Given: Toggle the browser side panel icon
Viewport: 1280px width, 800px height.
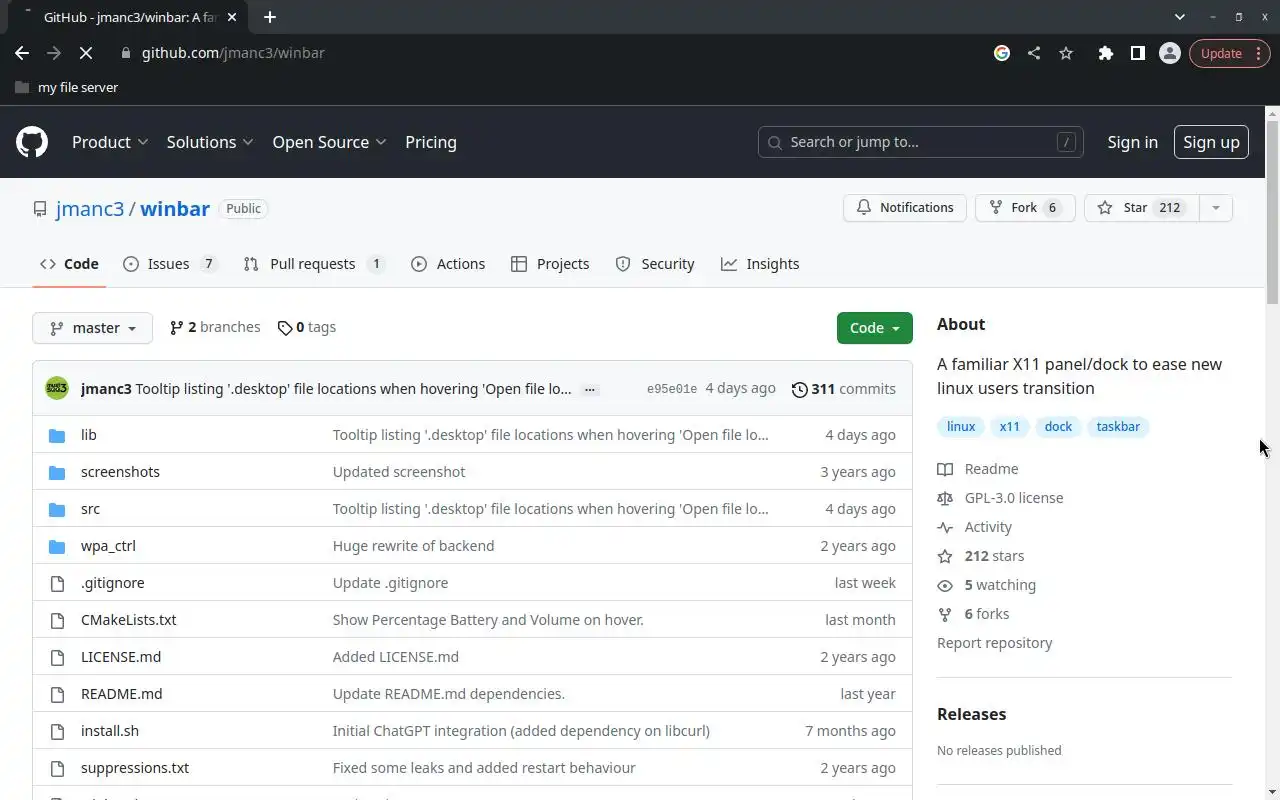Looking at the screenshot, I should coord(1137,53).
